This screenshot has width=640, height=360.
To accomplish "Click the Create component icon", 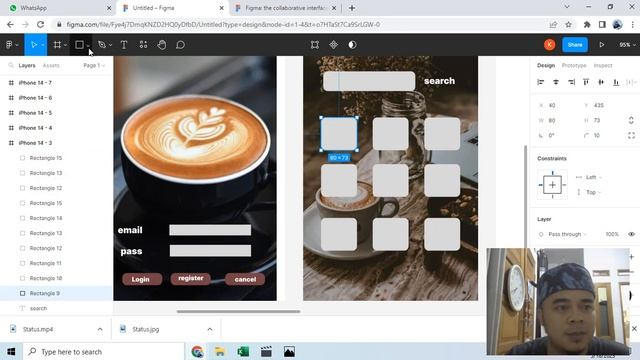I will [333, 45].
